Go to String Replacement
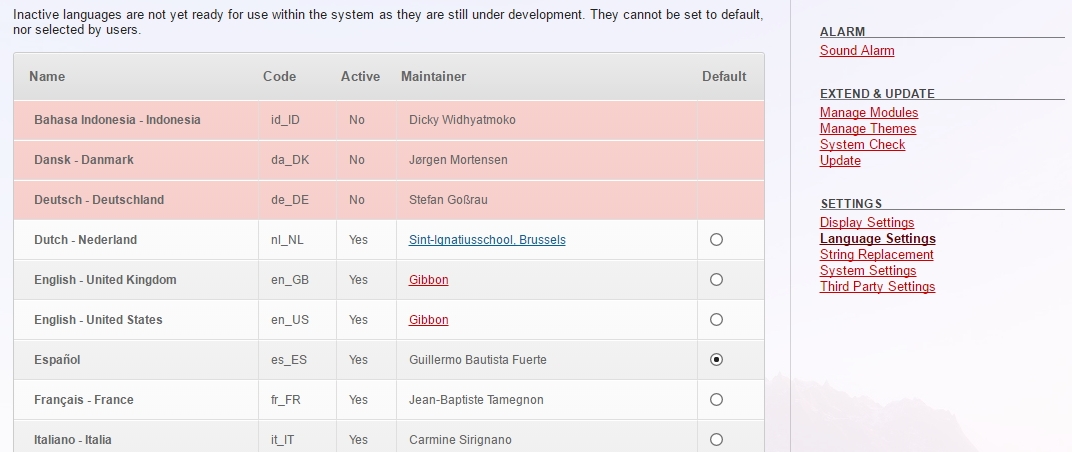Screen dimensions: 1072x452 point(876,255)
